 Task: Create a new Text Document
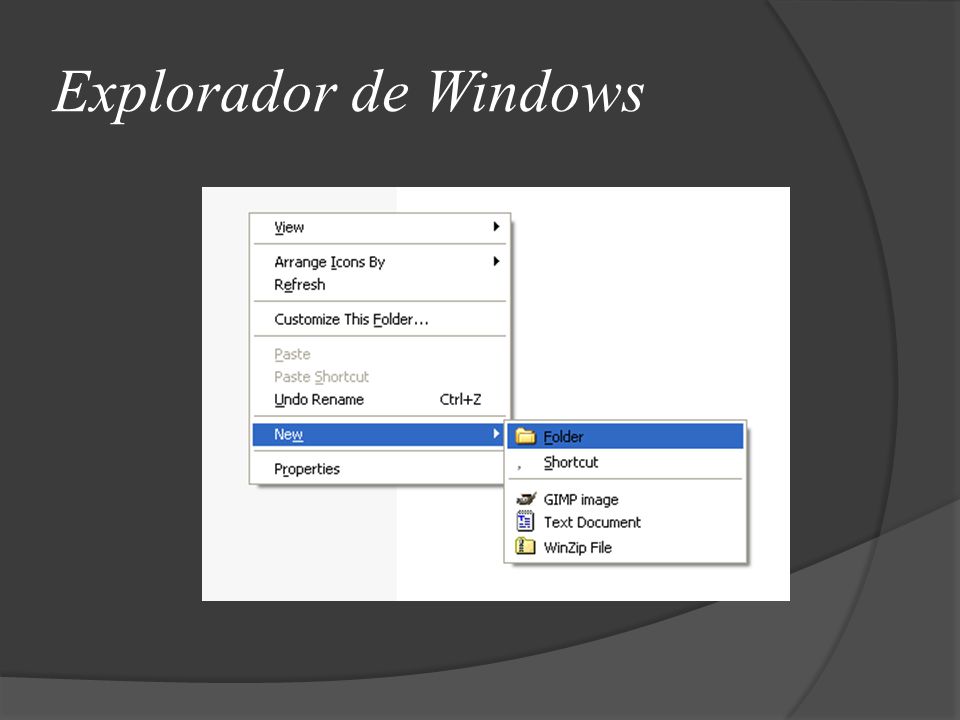(625, 522)
